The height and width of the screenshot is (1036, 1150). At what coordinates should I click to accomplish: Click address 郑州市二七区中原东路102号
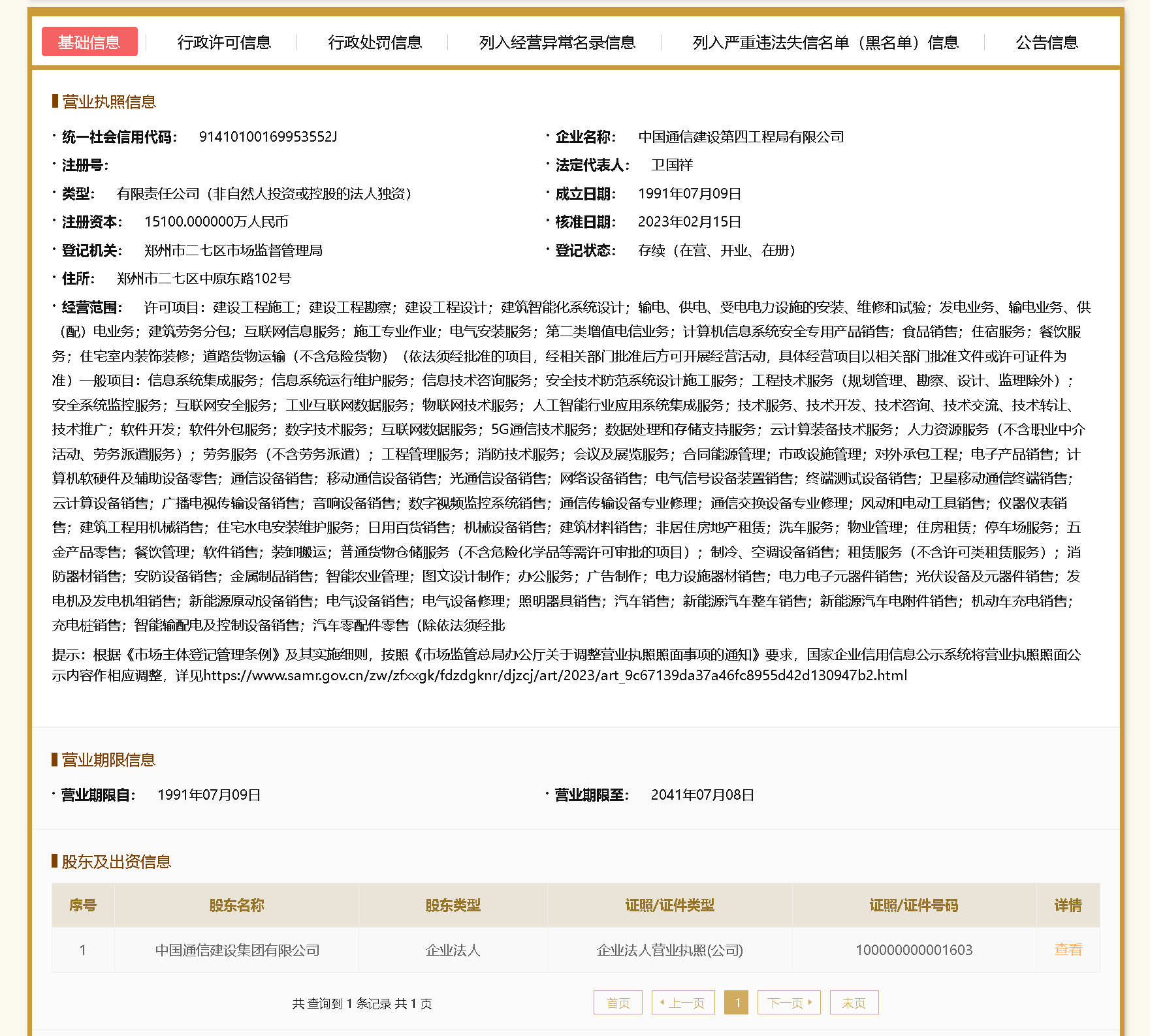pos(204,279)
